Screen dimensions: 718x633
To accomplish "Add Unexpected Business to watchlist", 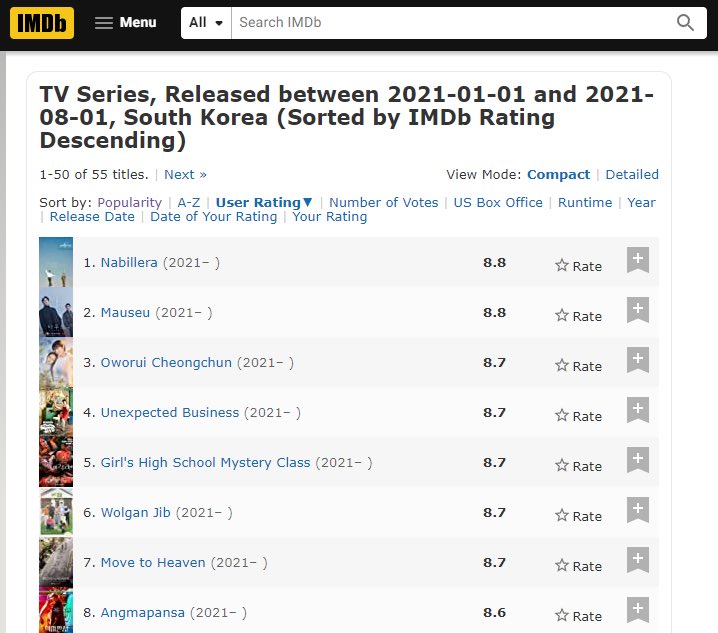I will pyautogui.click(x=638, y=409).
